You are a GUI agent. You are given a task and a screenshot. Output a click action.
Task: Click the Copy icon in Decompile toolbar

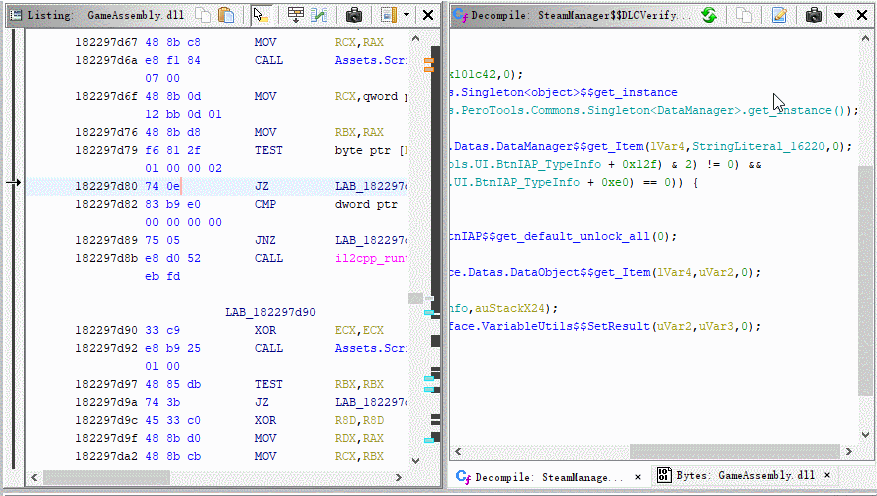point(744,15)
